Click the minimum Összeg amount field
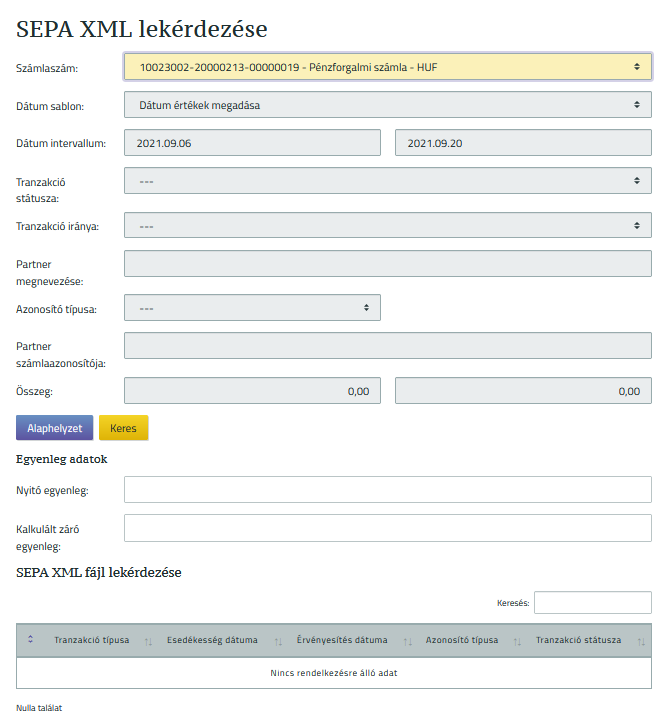The width and height of the screenshot is (669, 725). click(x=252, y=391)
